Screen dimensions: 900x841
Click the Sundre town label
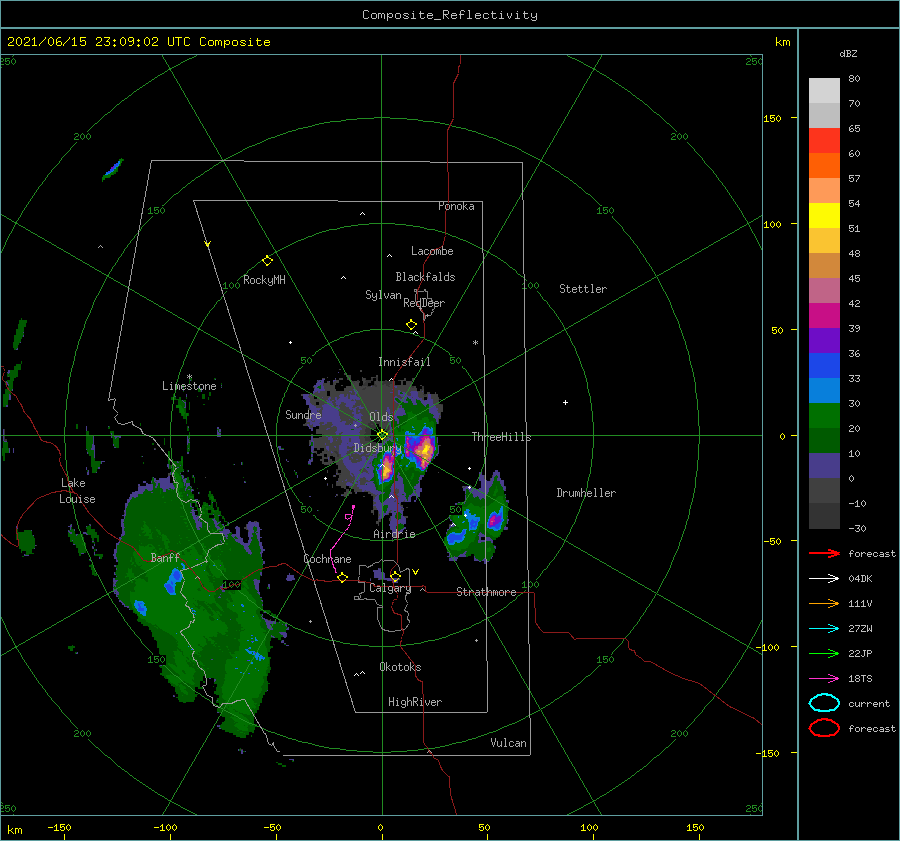(303, 414)
